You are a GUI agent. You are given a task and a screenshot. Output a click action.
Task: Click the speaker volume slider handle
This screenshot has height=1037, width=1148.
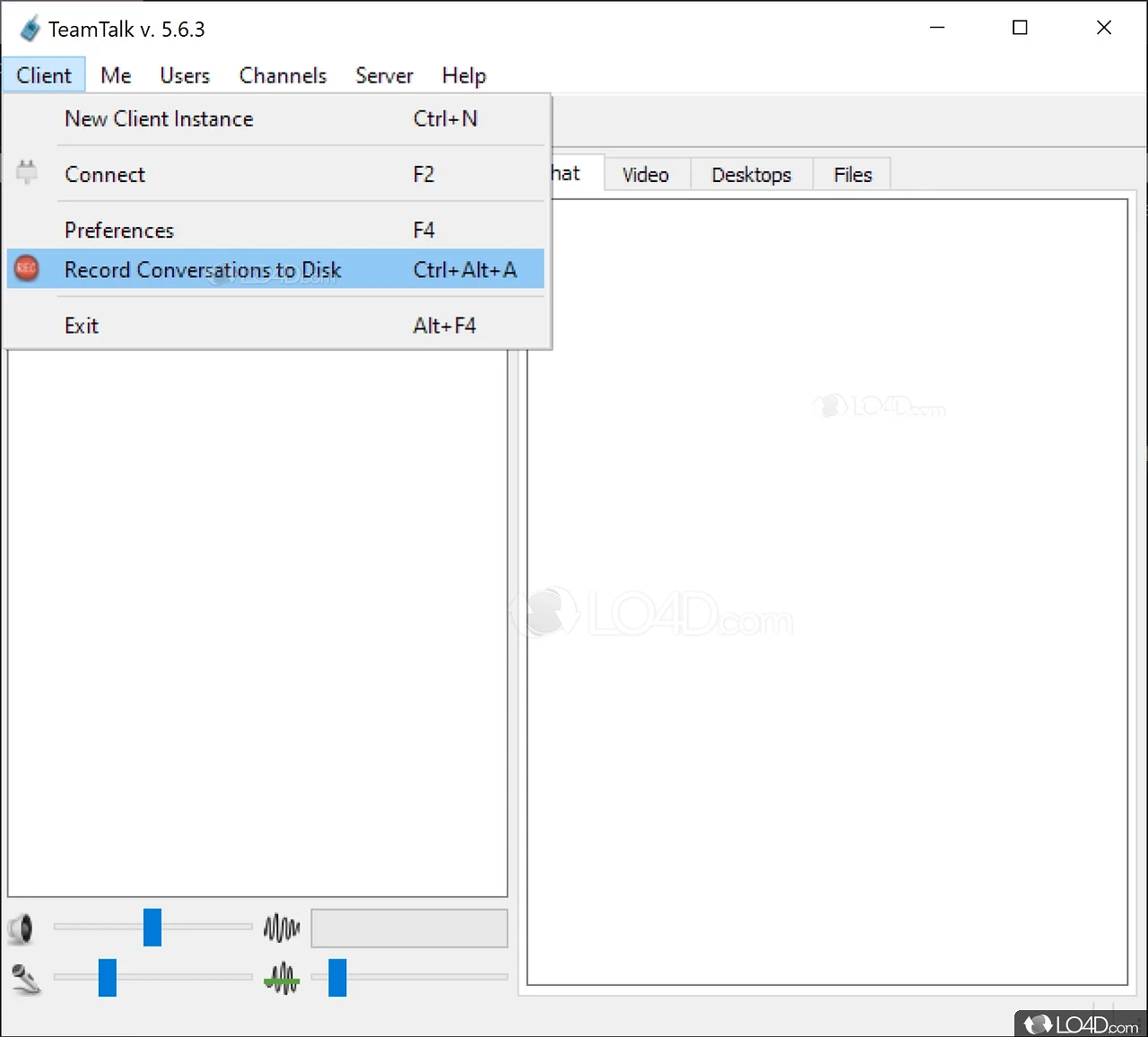152,928
